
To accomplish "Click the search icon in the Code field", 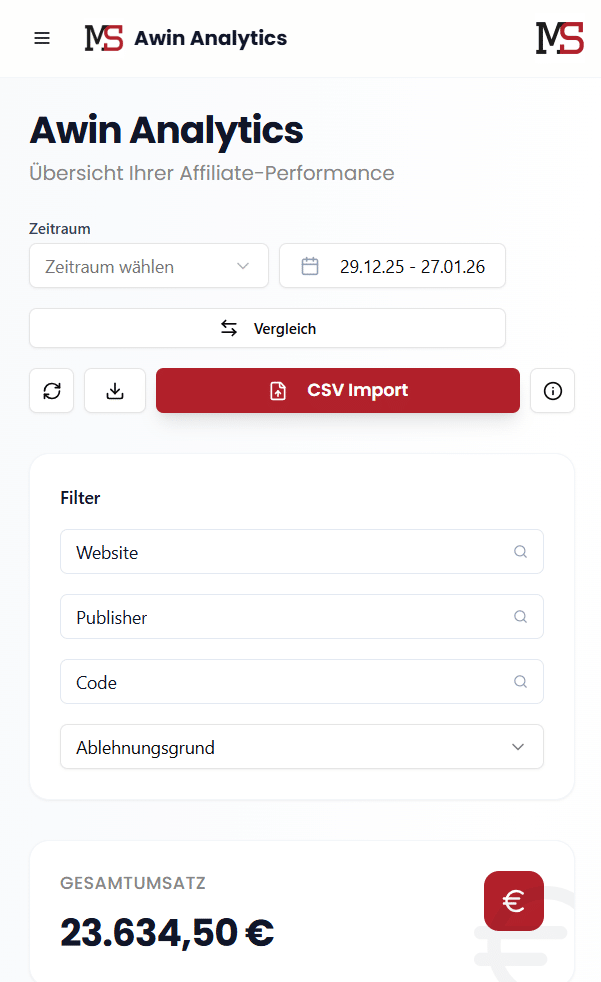I will tap(520, 681).
